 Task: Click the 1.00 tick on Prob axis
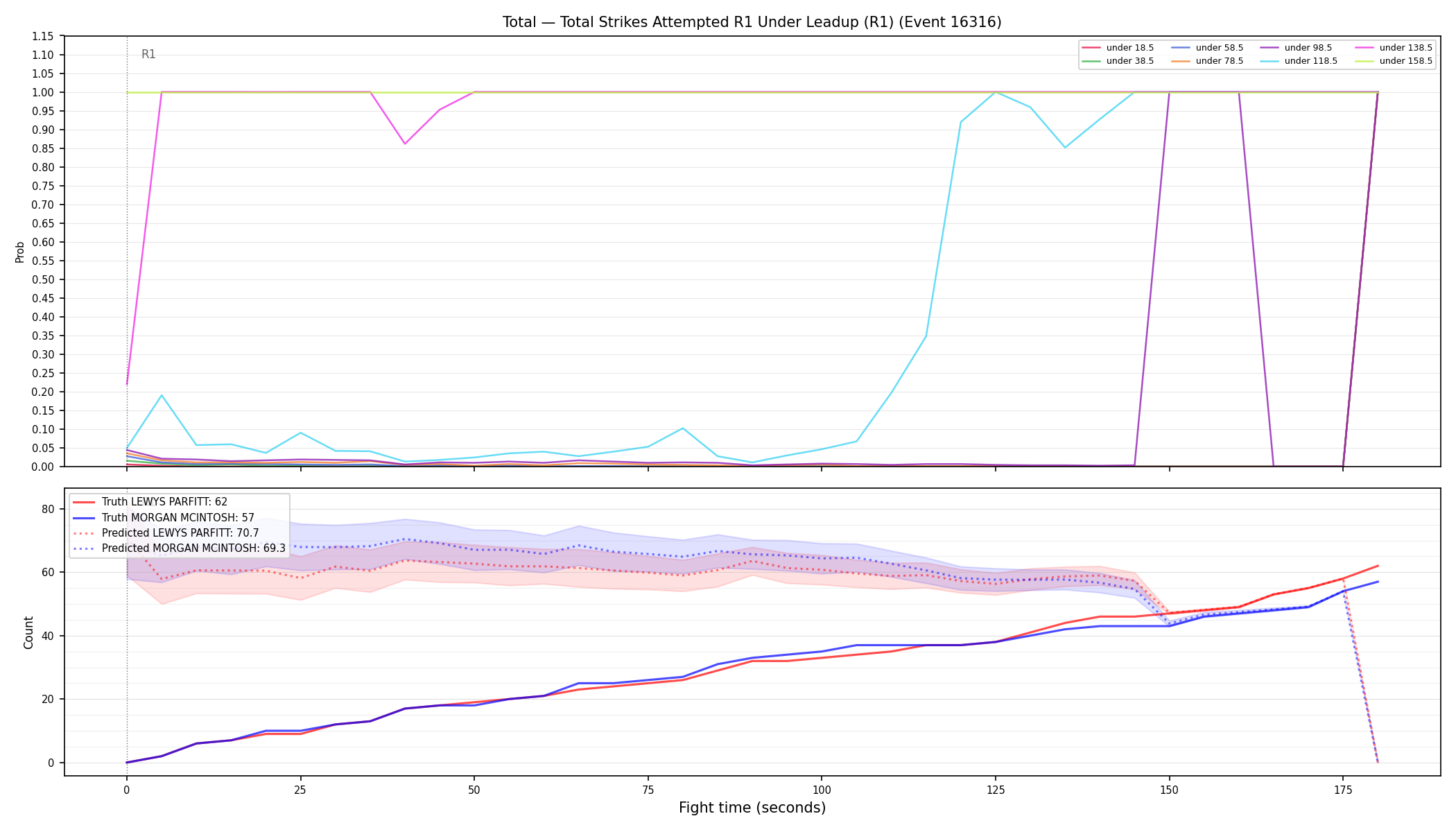43,92
